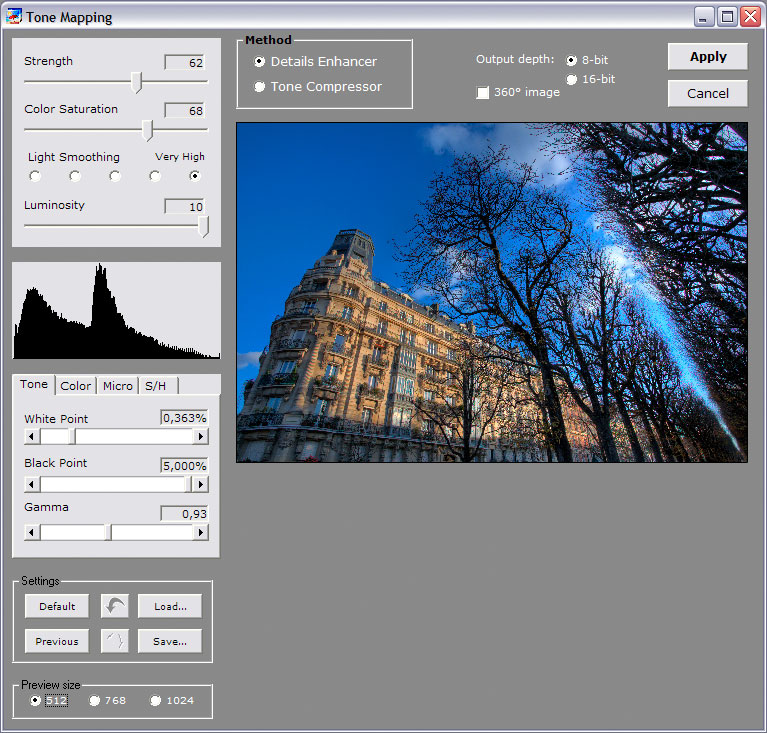This screenshot has width=767, height=733.
Task: Minimize the Tone Mapping window
Action: (x=703, y=17)
